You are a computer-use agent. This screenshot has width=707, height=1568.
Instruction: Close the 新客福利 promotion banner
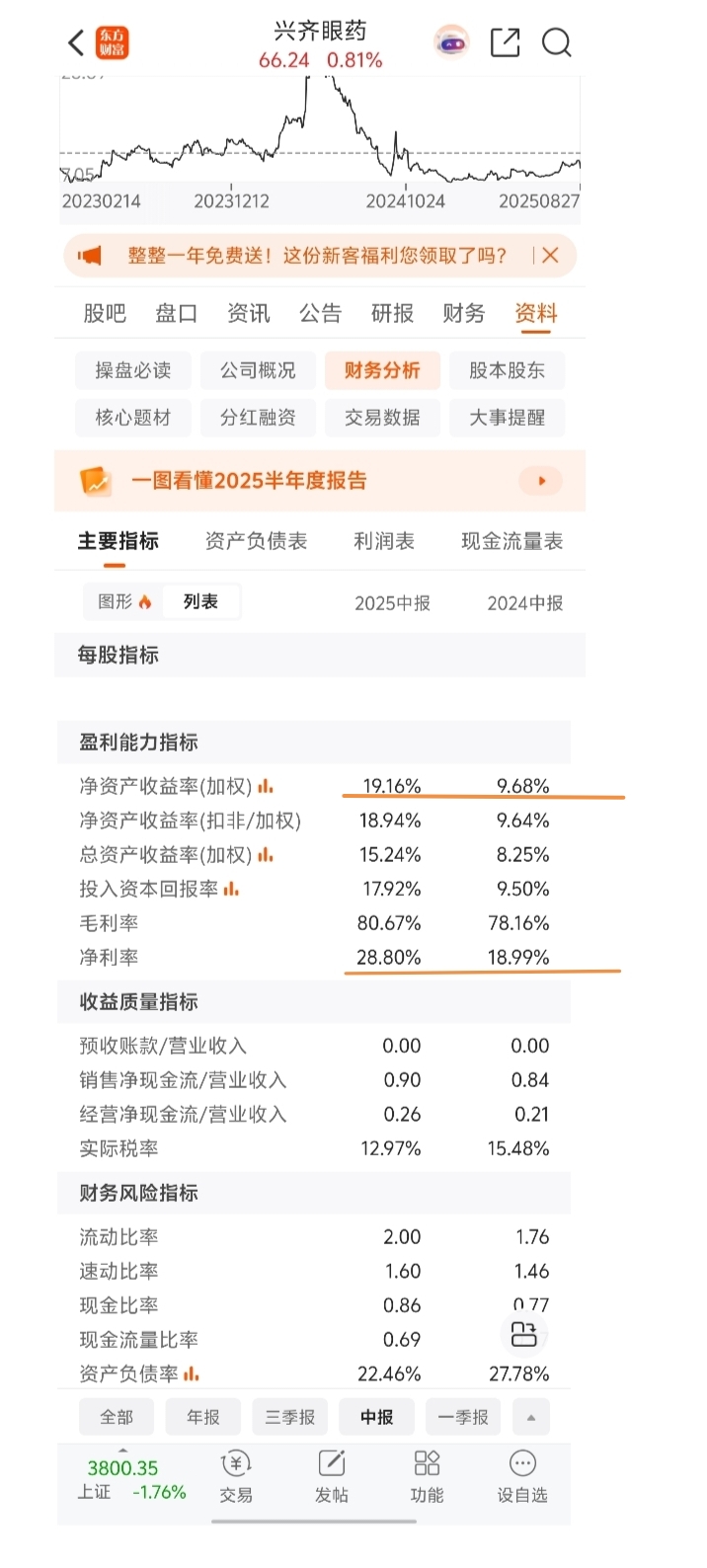pos(550,256)
